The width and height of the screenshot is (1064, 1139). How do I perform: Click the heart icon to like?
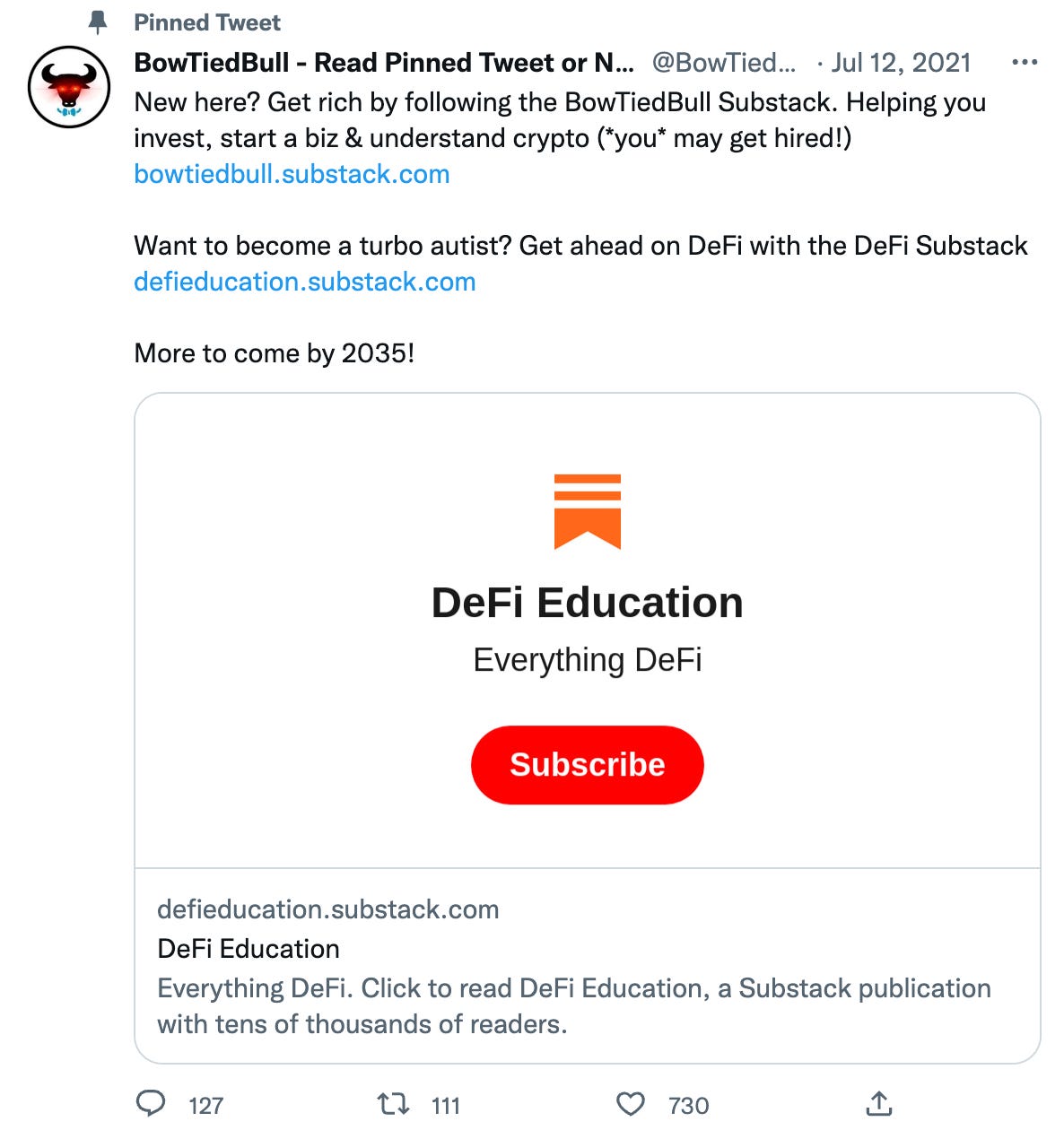click(632, 1105)
